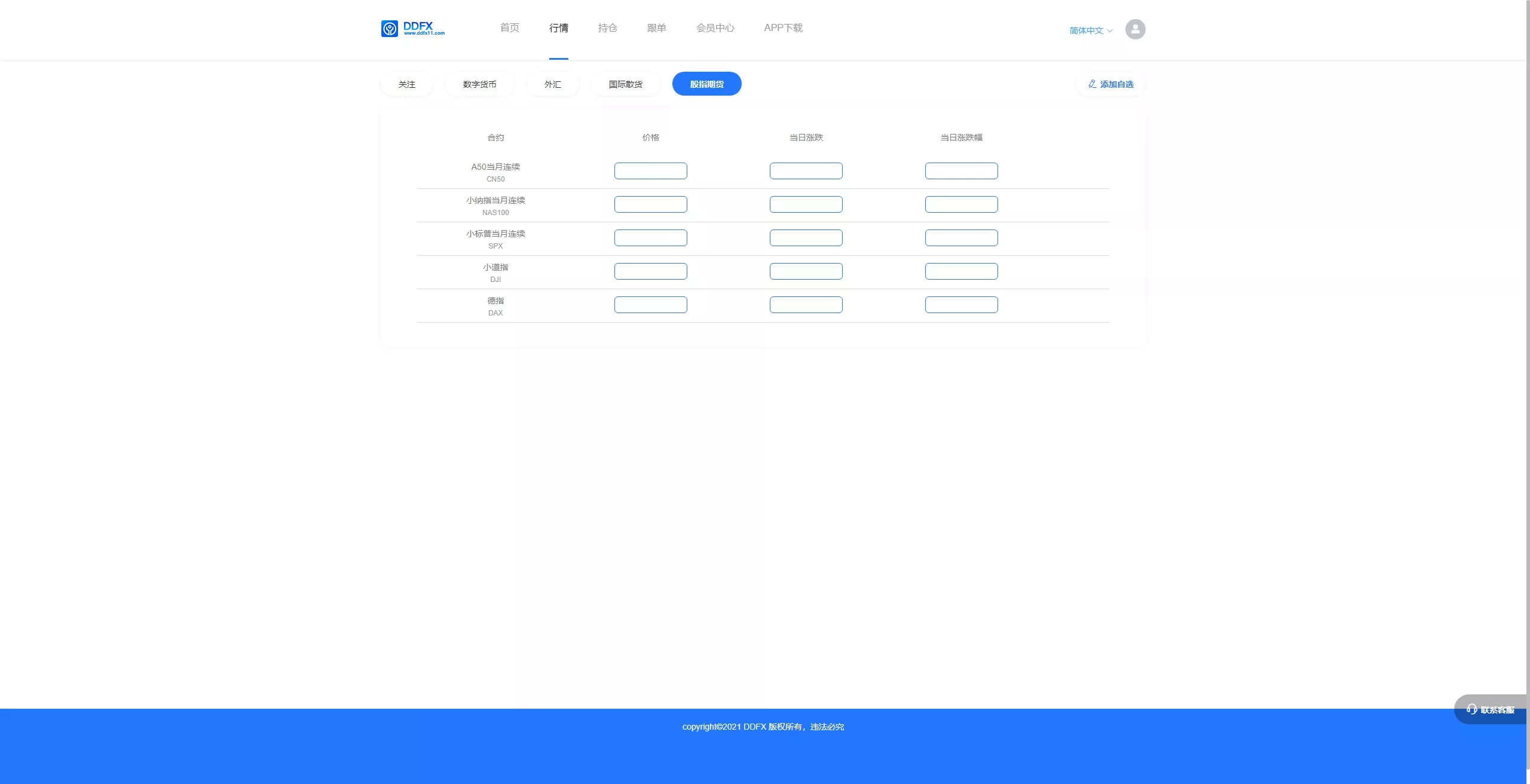Click the price box for 小道指 DJI
Screen dimensions: 1530x784
(650, 271)
